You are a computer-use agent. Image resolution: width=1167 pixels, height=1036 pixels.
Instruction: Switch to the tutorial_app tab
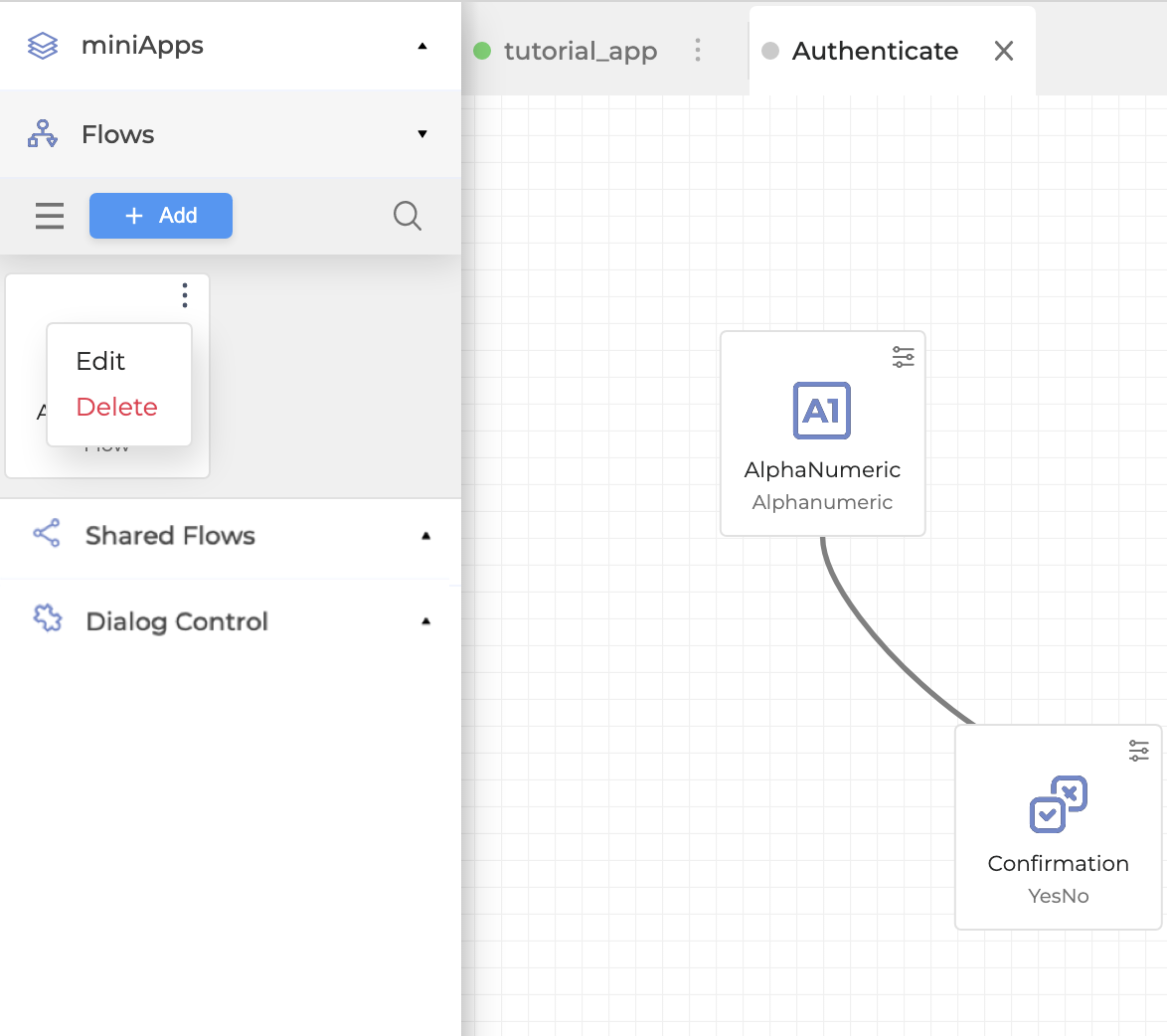580,51
